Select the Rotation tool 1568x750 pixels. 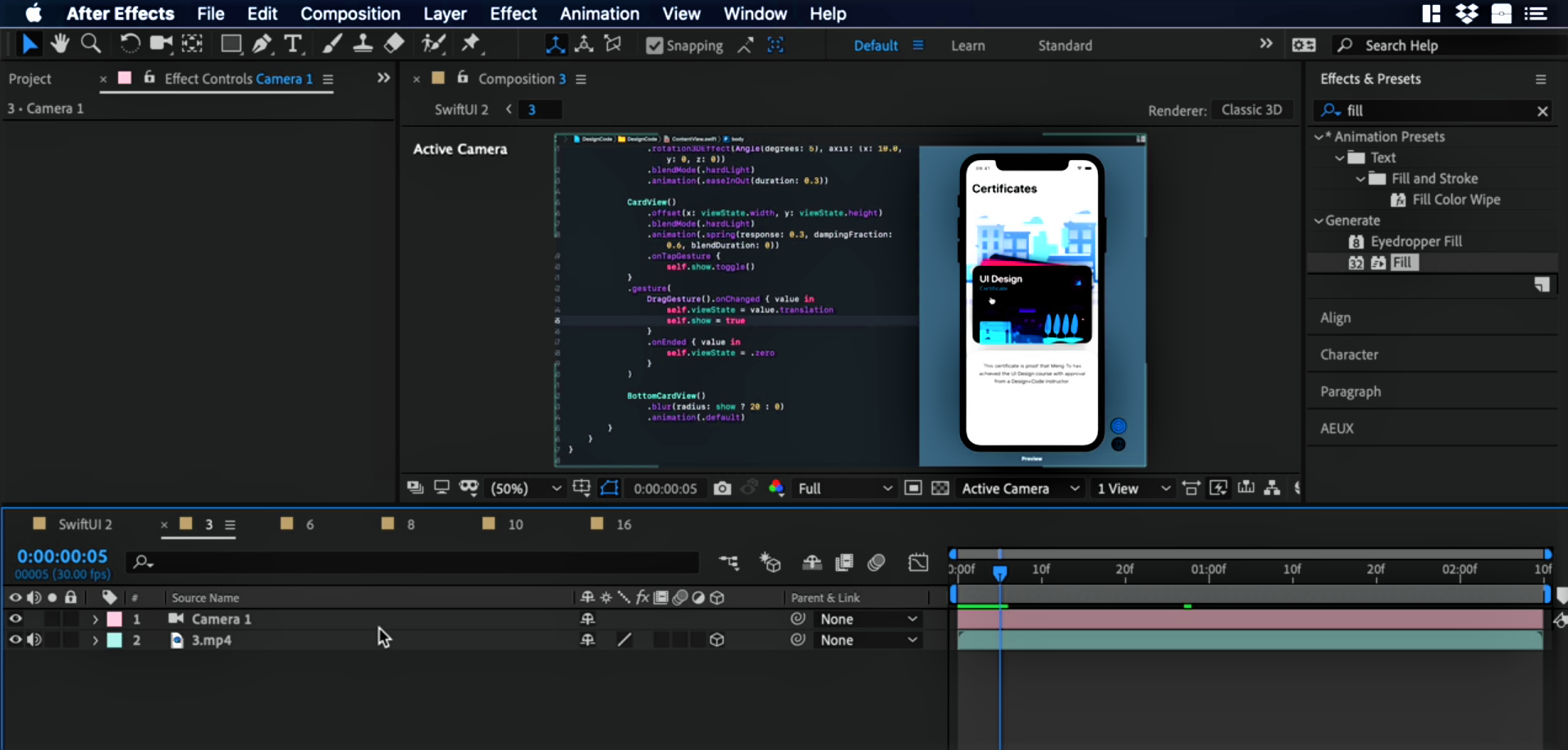point(130,43)
